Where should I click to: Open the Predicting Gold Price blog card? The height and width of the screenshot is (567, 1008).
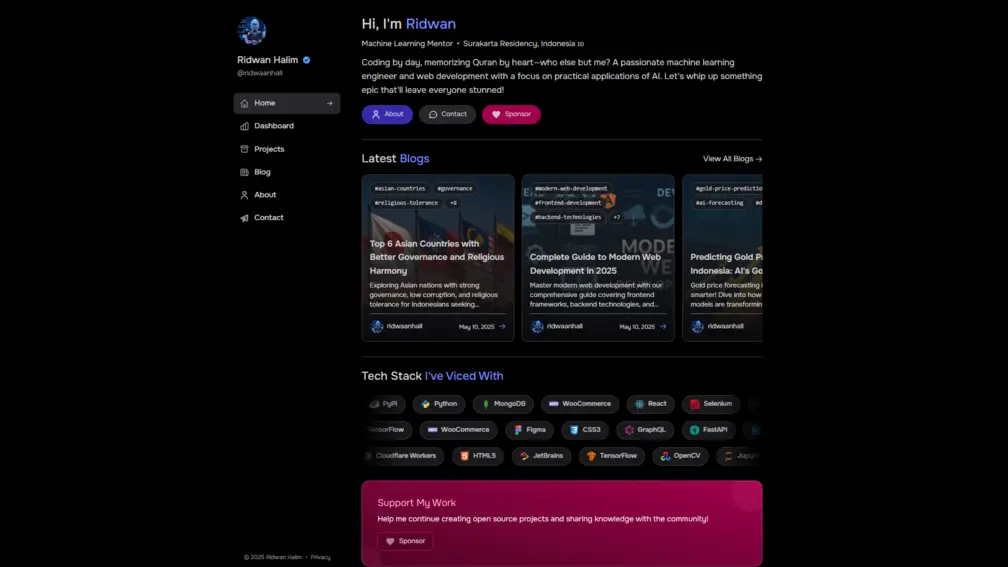723,258
